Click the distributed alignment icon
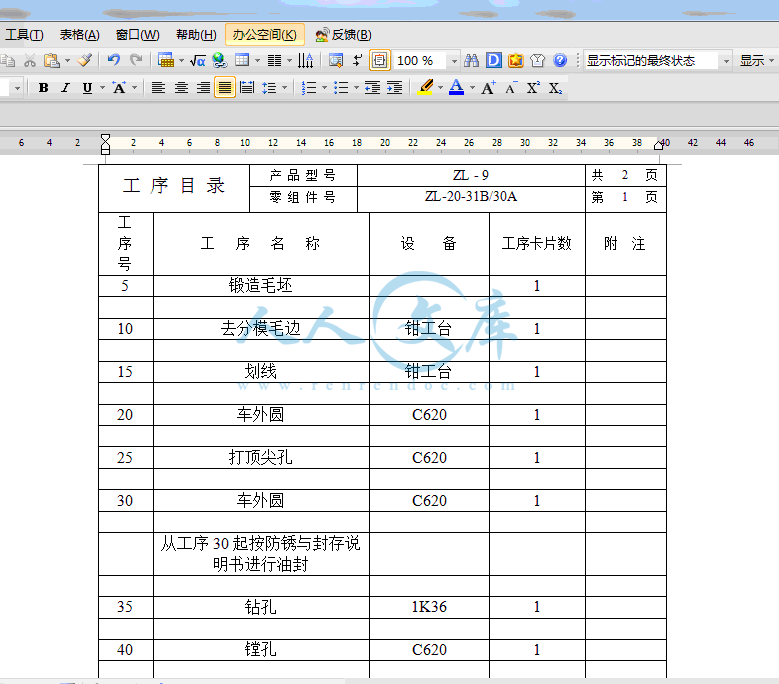This screenshot has height=684, width=779. coord(246,88)
